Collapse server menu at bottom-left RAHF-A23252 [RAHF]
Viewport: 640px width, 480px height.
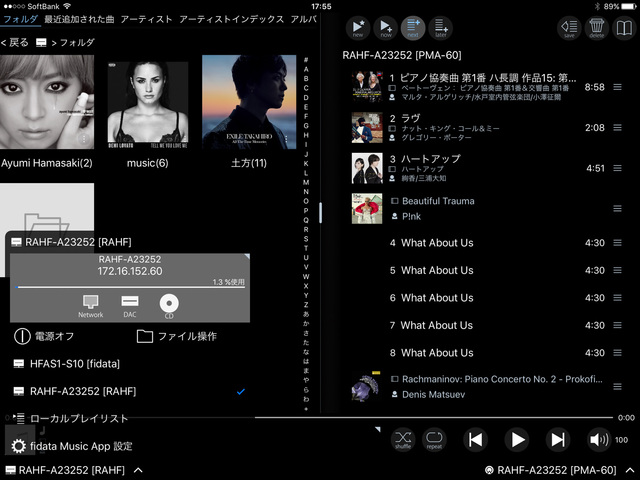click(x=73, y=470)
